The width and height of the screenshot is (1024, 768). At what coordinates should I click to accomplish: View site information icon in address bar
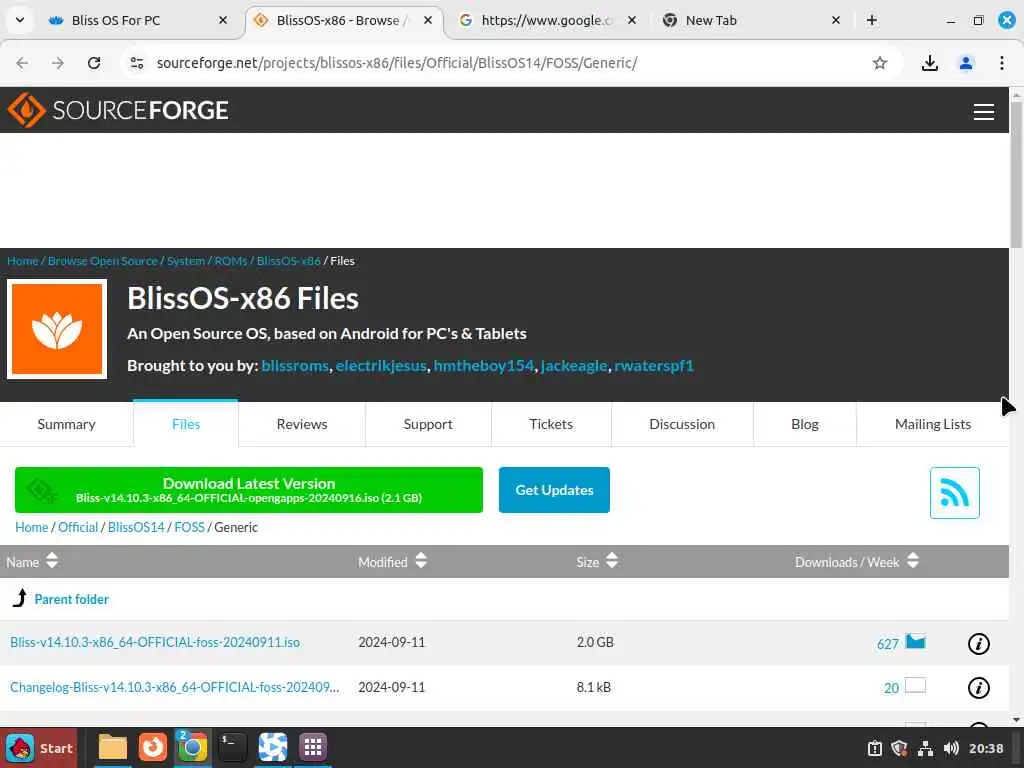click(x=137, y=63)
